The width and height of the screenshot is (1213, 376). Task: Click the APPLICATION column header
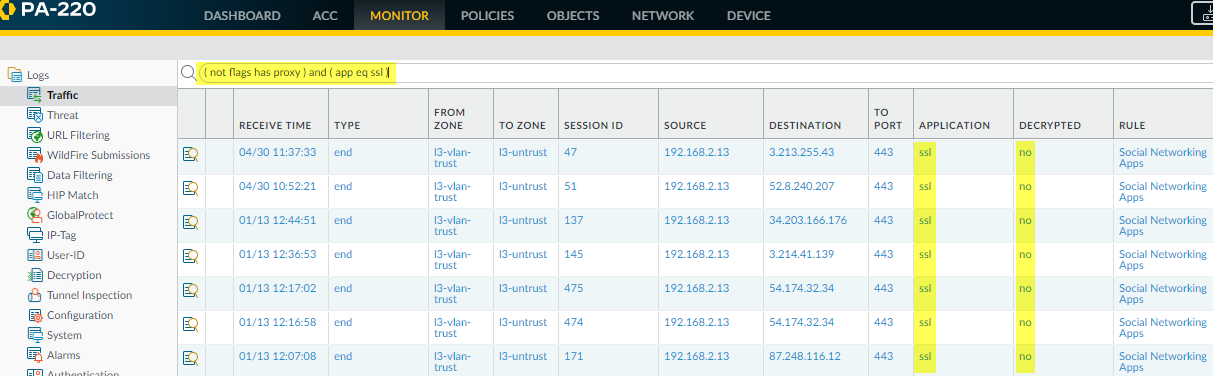(954, 125)
